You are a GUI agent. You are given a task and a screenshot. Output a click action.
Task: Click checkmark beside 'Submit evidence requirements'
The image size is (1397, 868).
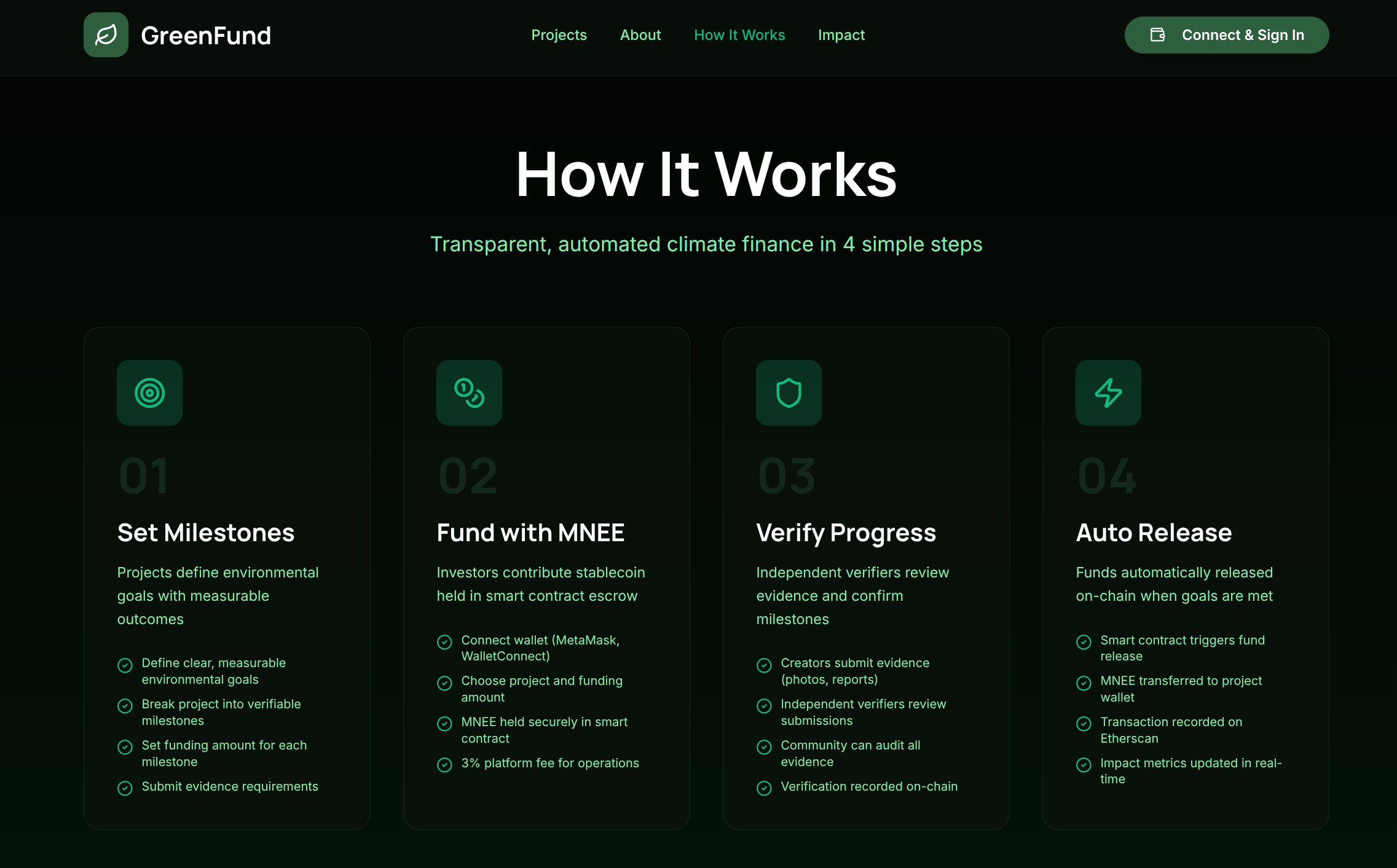[x=125, y=788]
